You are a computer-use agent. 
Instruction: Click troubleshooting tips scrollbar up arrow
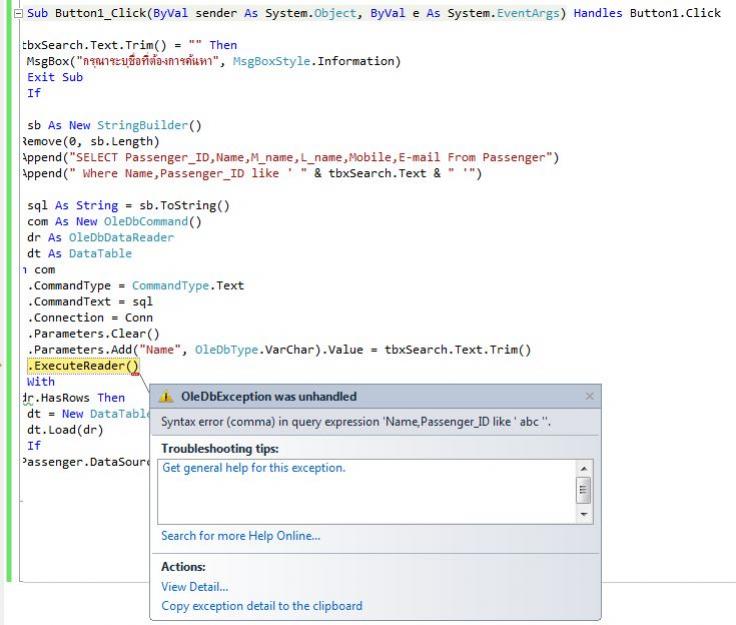tap(584, 468)
